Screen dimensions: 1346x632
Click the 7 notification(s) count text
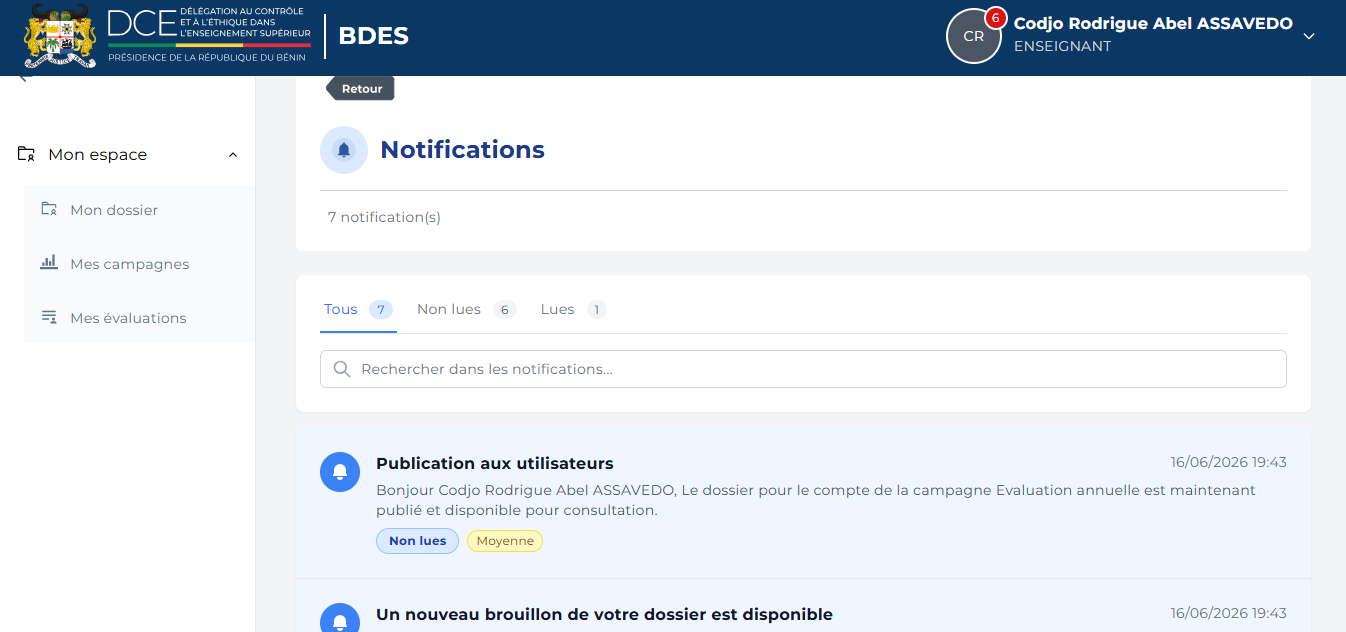point(384,217)
